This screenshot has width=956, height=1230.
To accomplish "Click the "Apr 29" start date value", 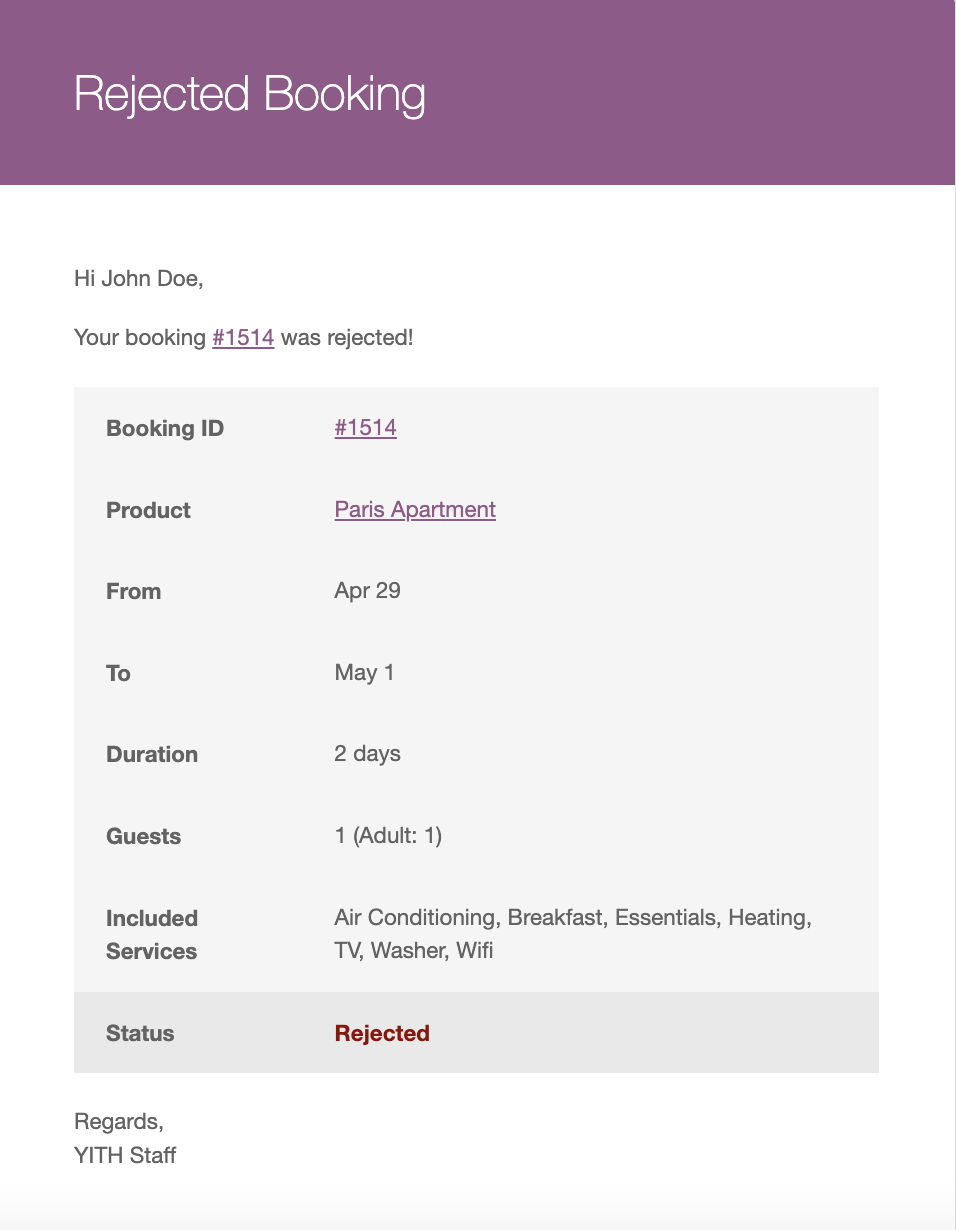I will point(367,591).
